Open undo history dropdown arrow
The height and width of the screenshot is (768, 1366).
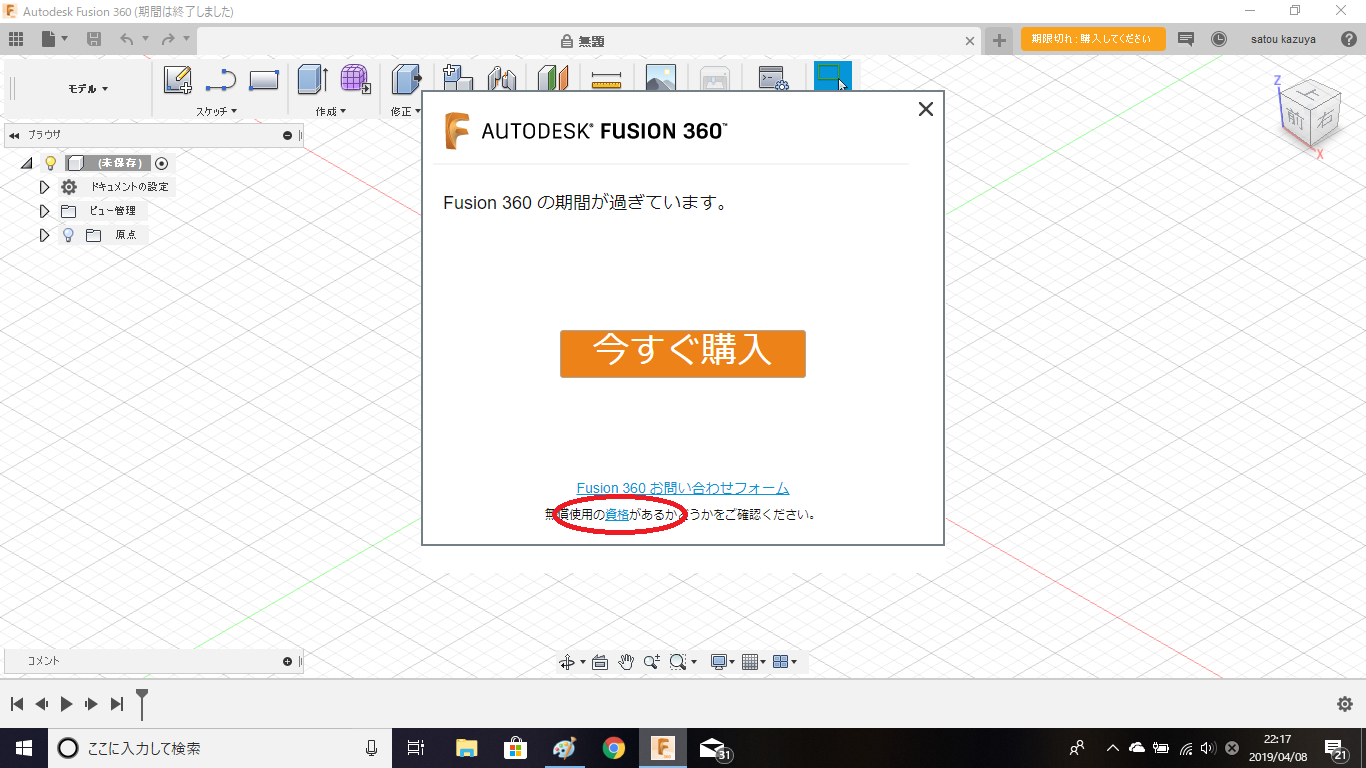pos(145,39)
